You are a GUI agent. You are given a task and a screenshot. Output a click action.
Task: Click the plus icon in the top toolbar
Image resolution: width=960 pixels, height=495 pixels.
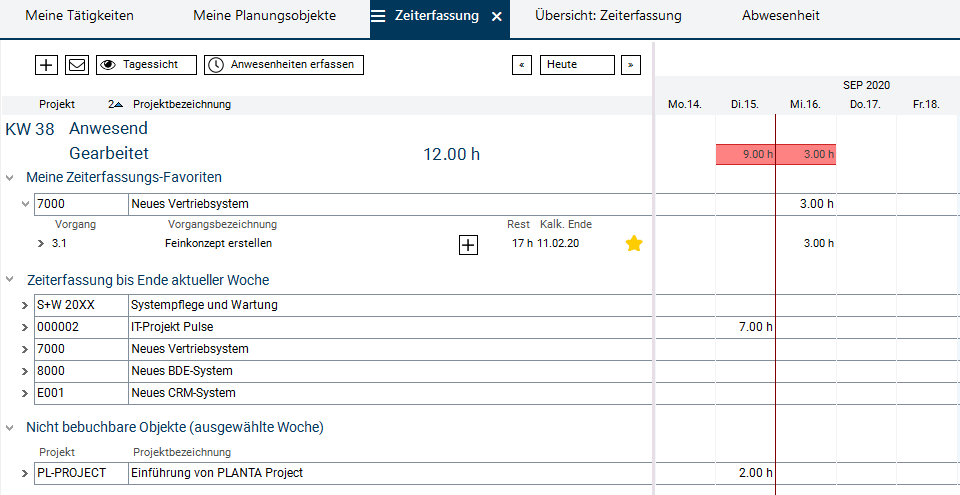[46, 65]
